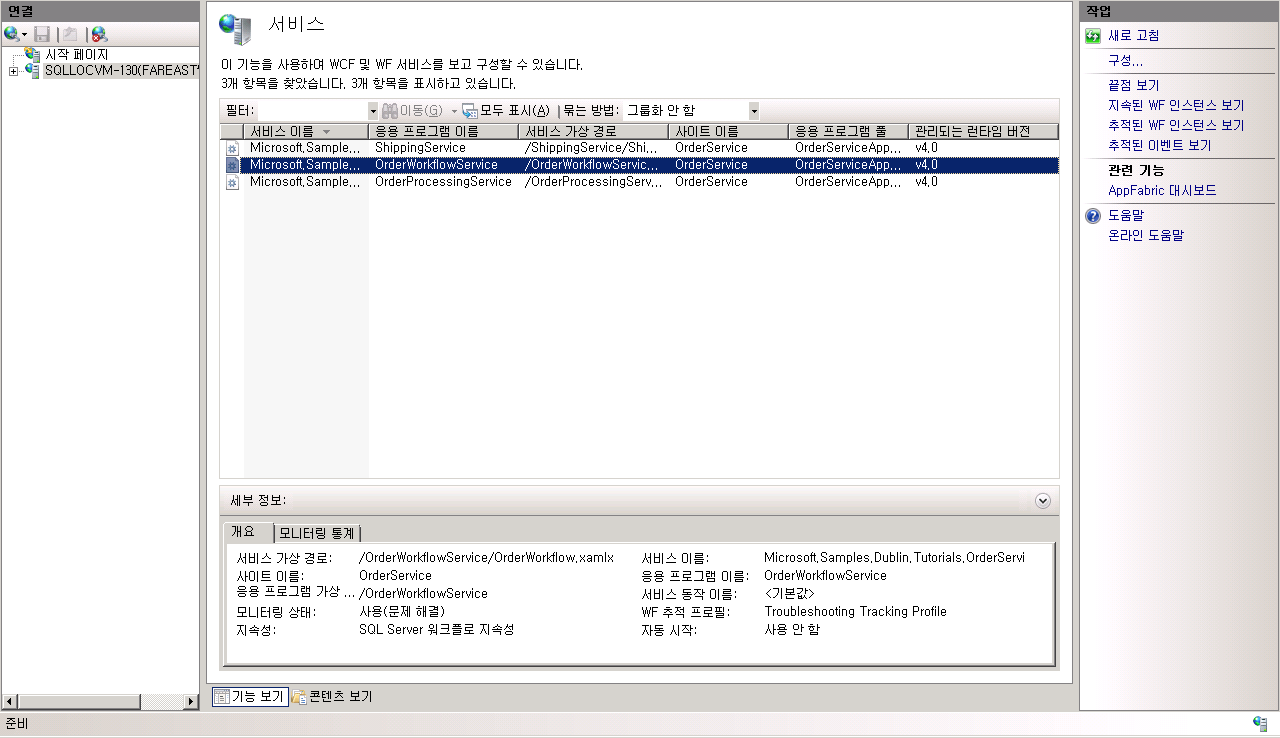Image resolution: width=1280 pixels, height=738 pixels.
Task: Click left arrow of connections horizontal scrollbar
Action: coord(10,703)
